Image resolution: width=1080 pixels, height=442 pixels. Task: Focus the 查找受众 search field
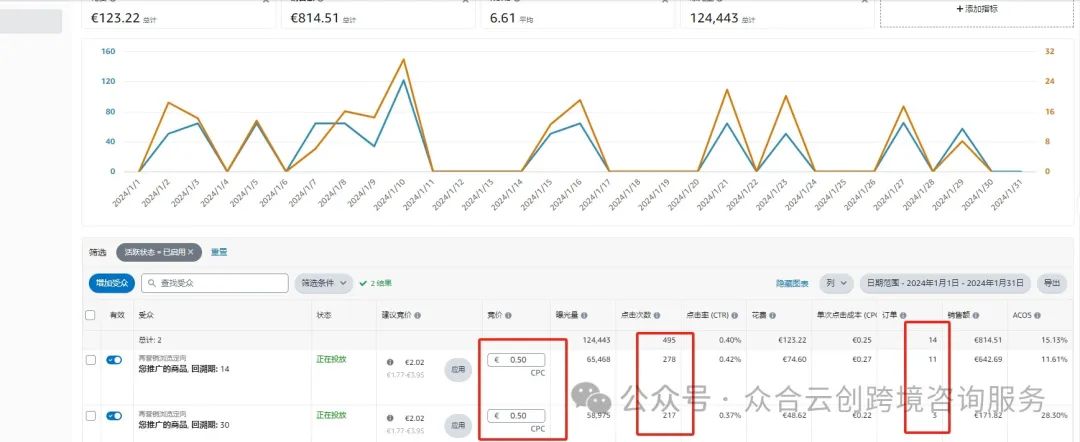(x=215, y=283)
